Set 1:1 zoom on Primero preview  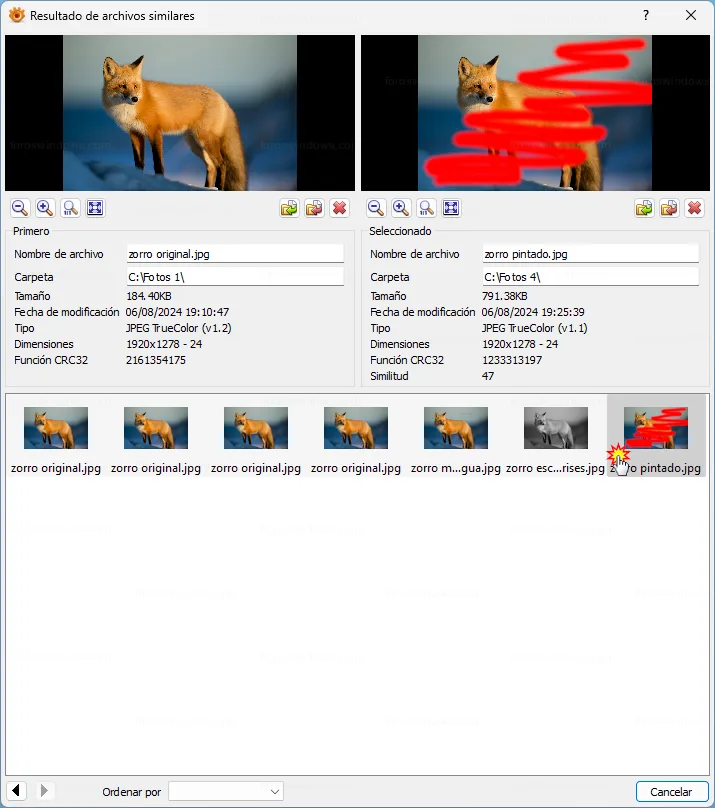[x=70, y=208]
